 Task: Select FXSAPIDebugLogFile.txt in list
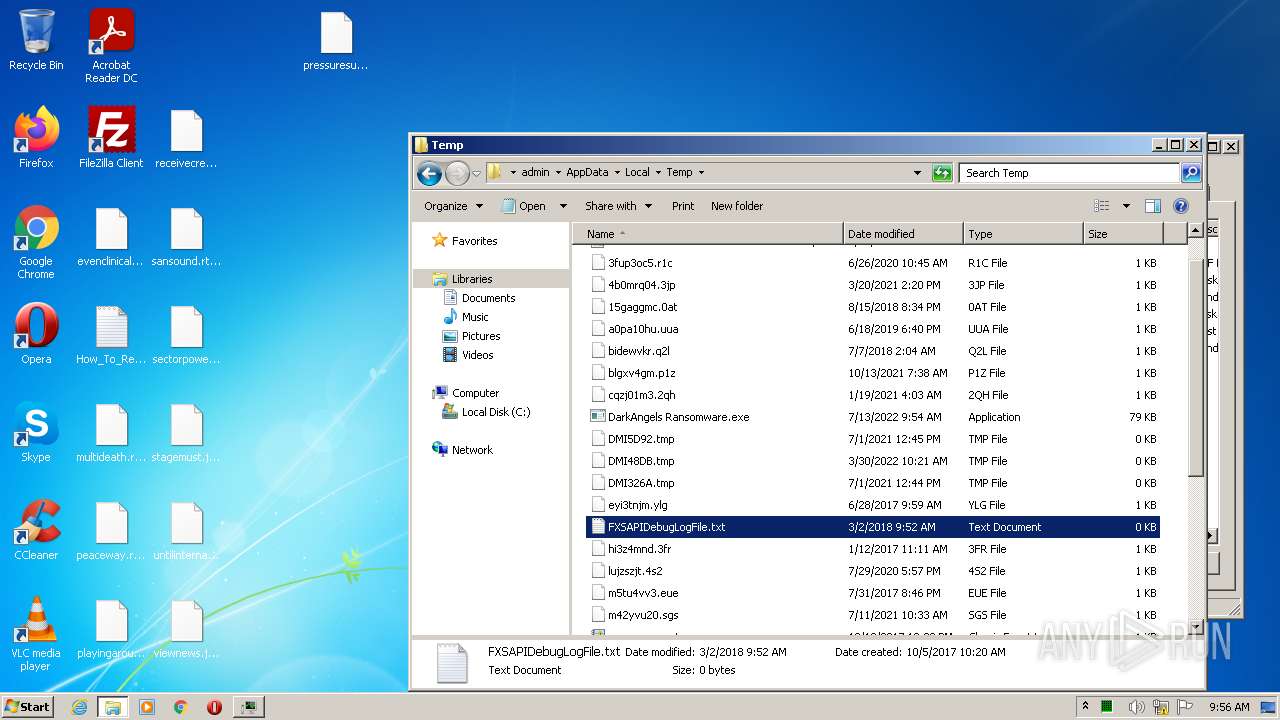pyautogui.click(x=872, y=527)
